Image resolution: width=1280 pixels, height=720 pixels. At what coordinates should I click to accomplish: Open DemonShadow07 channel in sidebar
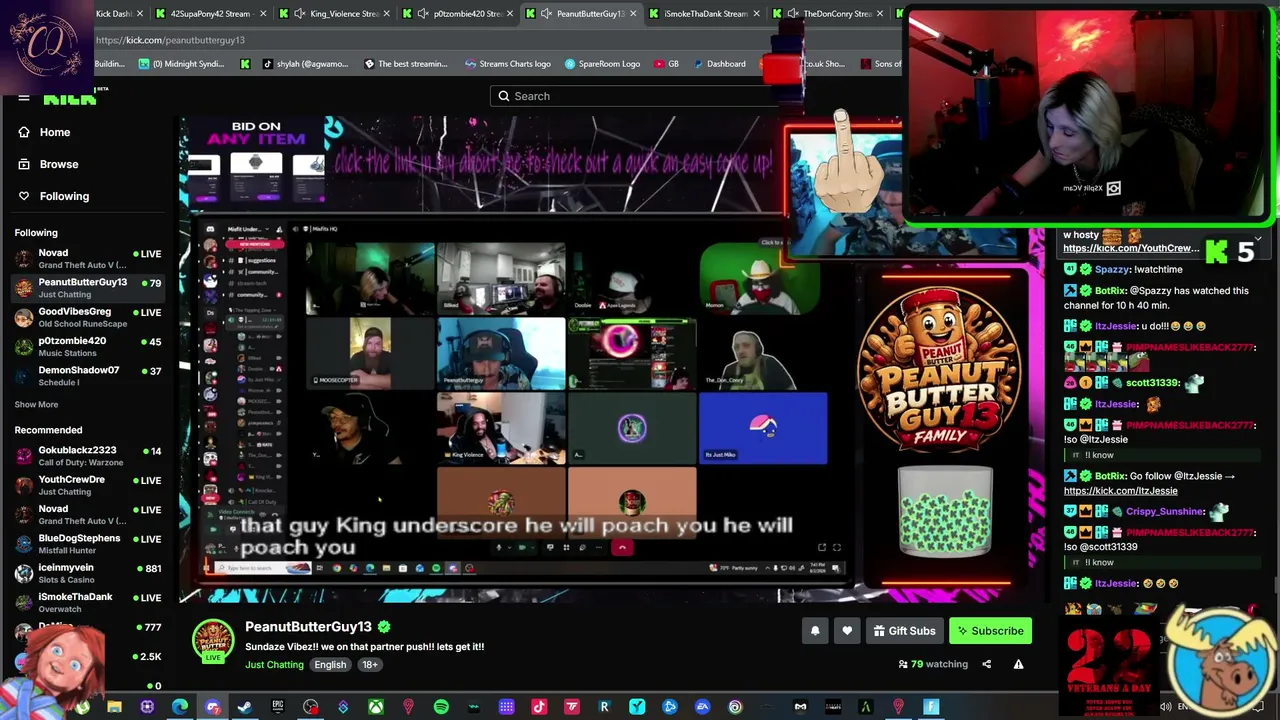click(88, 375)
